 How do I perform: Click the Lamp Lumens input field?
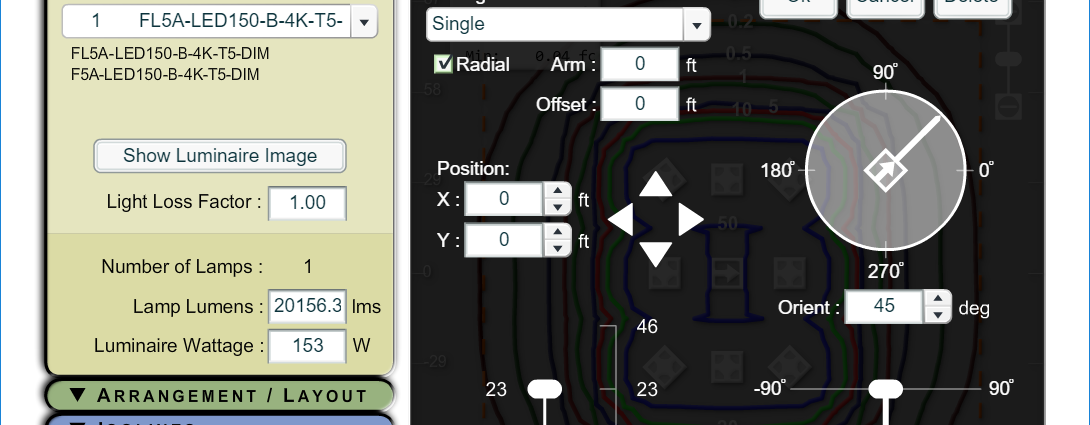tap(307, 306)
